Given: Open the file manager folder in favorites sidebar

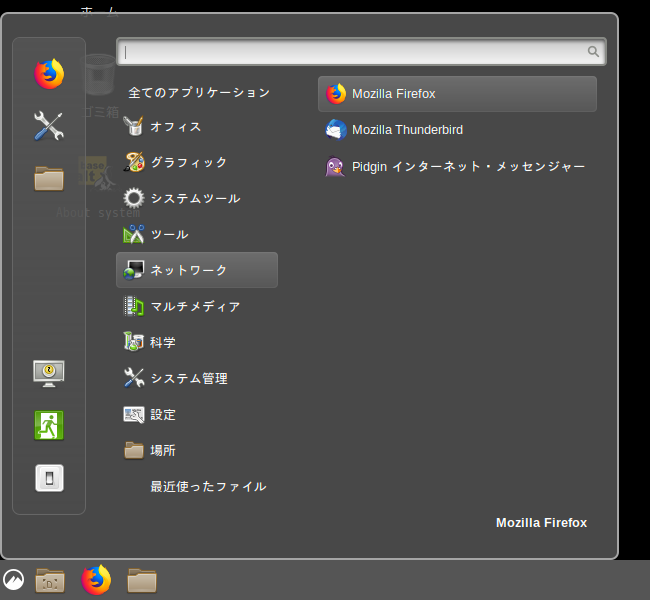Looking at the screenshot, I should tap(49, 179).
